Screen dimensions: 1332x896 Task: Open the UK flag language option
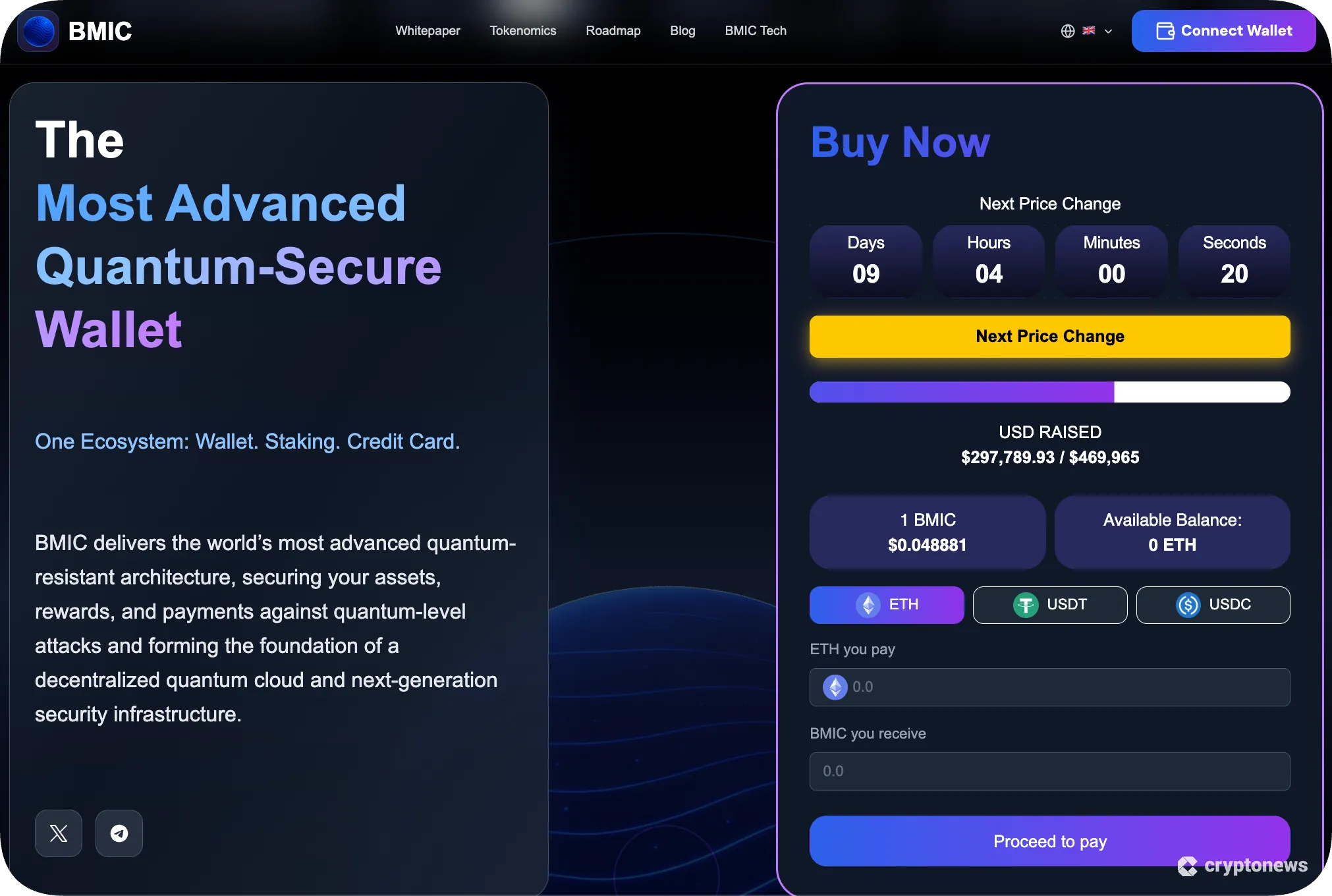coord(1089,31)
